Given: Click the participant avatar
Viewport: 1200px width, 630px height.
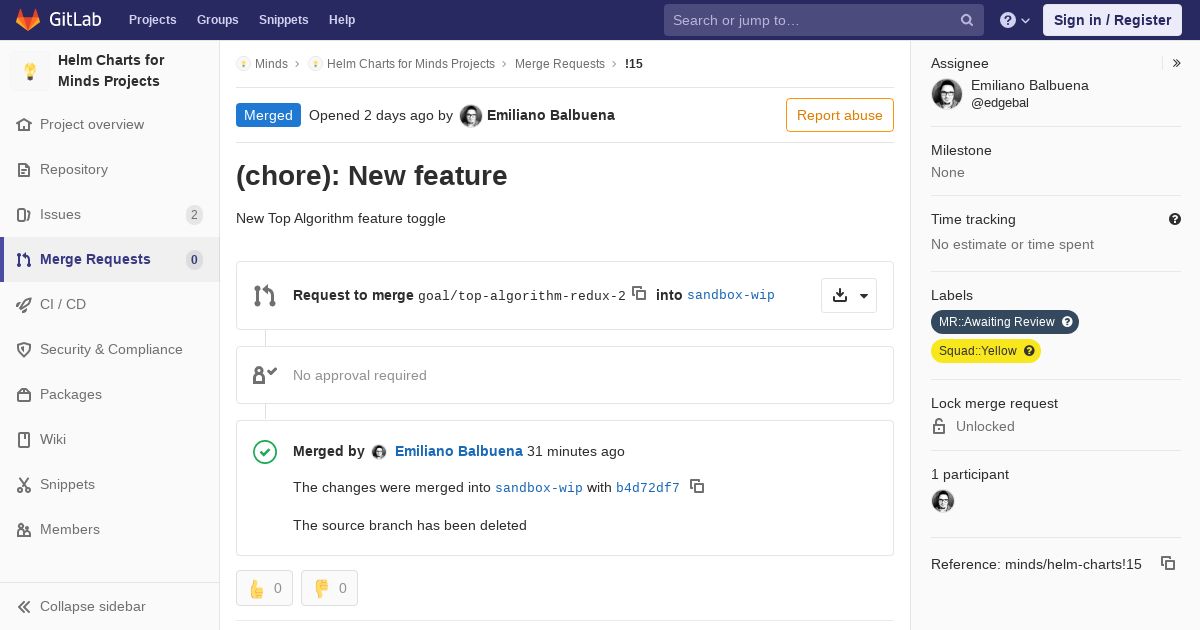Looking at the screenshot, I should click(943, 501).
